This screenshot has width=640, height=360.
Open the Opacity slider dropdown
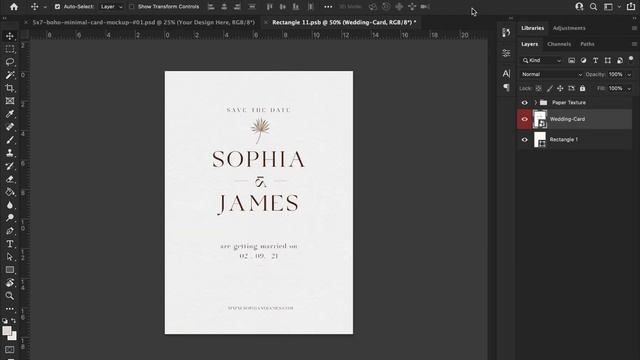click(629, 74)
